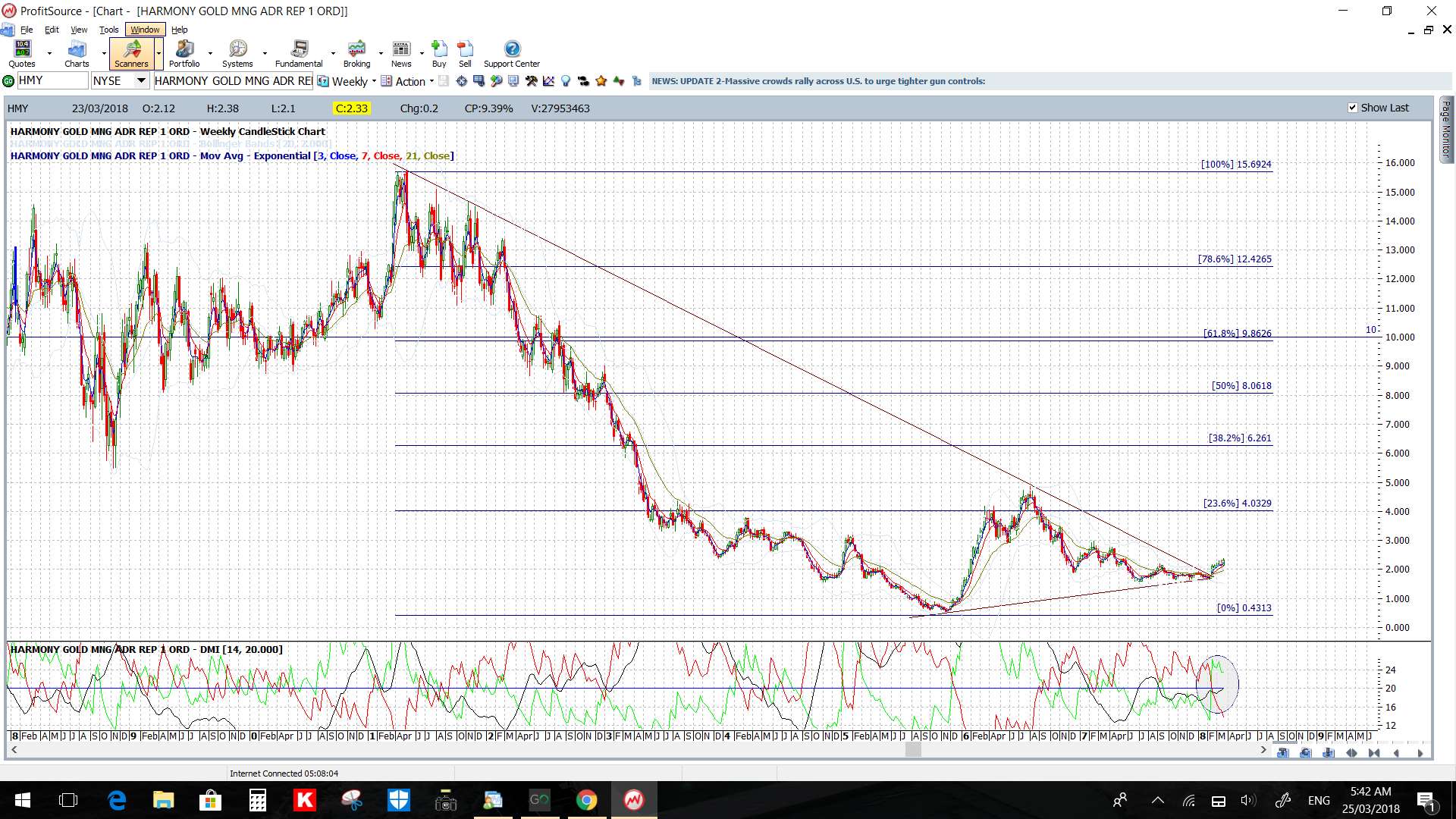The width and height of the screenshot is (1456, 819).
Task: Select the 100% 15.6924 Fibonacci label
Action: point(1236,164)
